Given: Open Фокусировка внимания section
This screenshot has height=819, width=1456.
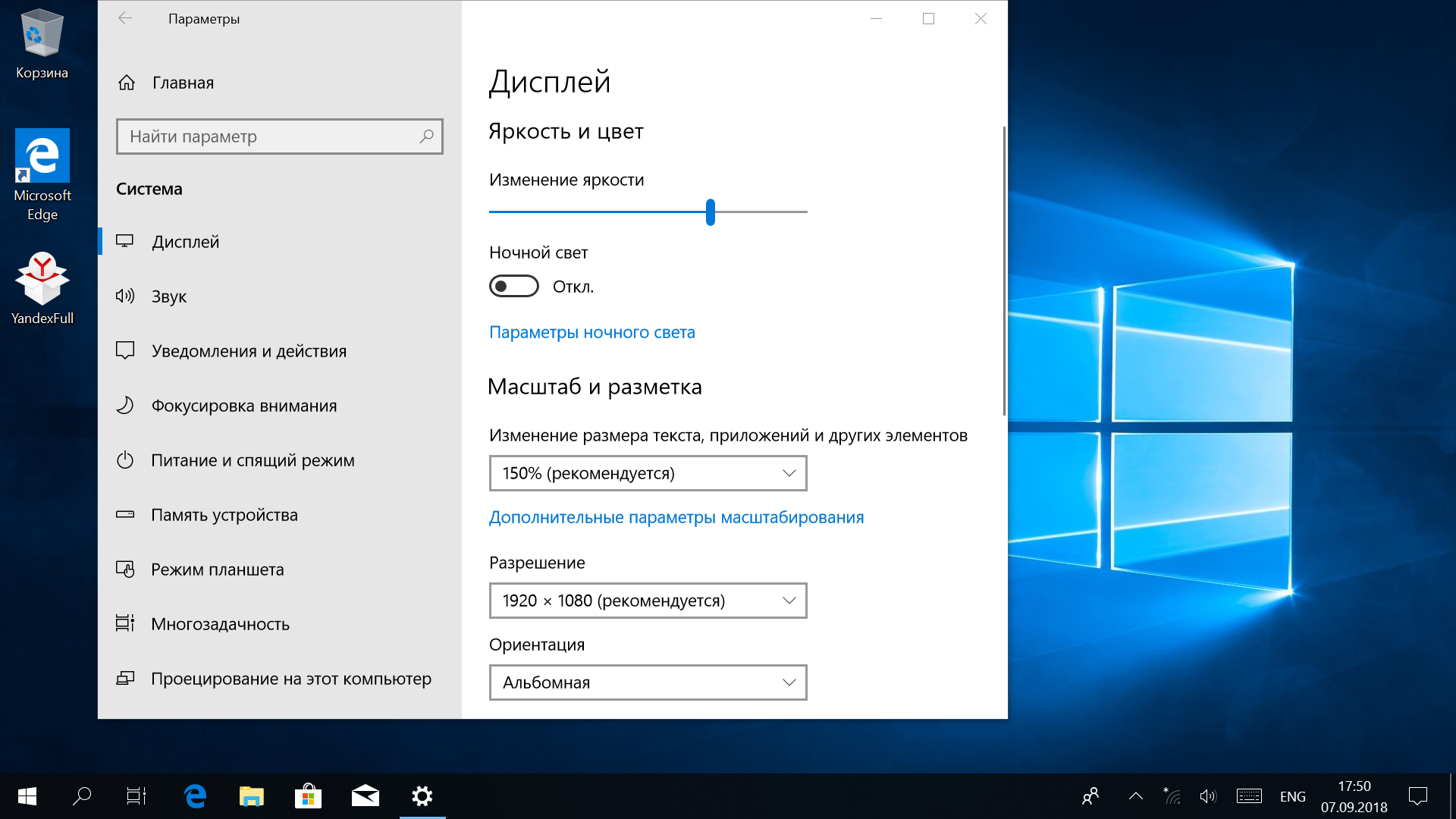Looking at the screenshot, I should coord(280,405).
